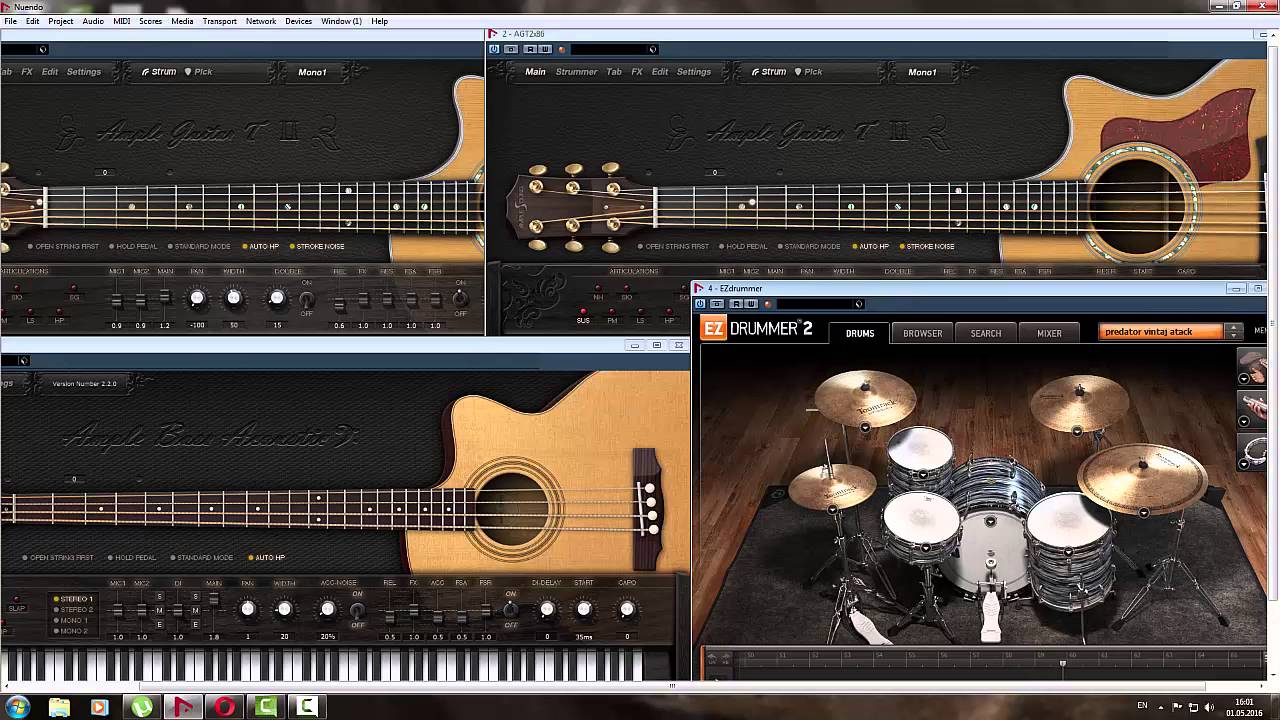This screenshot has height=720, width=1280.
Task: Click the volume icon in system tray
Action: tap(1210, 707)
